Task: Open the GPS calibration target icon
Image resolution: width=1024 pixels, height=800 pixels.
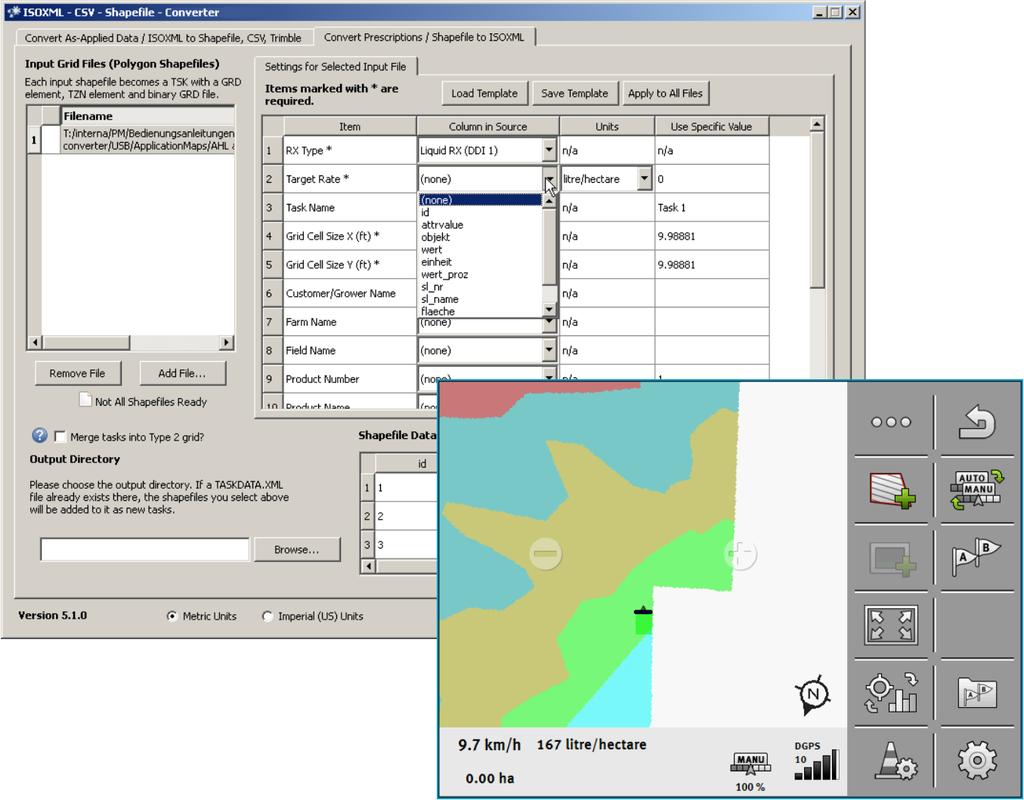Action: click(891, 693)
